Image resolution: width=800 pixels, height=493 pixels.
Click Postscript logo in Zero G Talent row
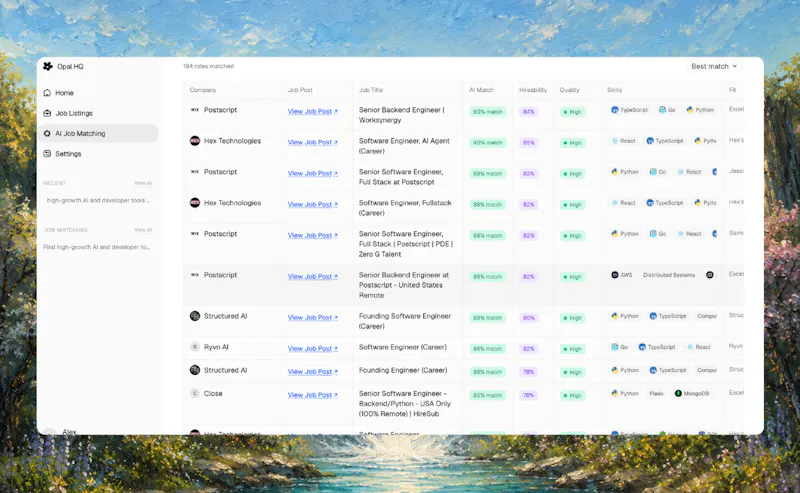[x=194, y=234]
